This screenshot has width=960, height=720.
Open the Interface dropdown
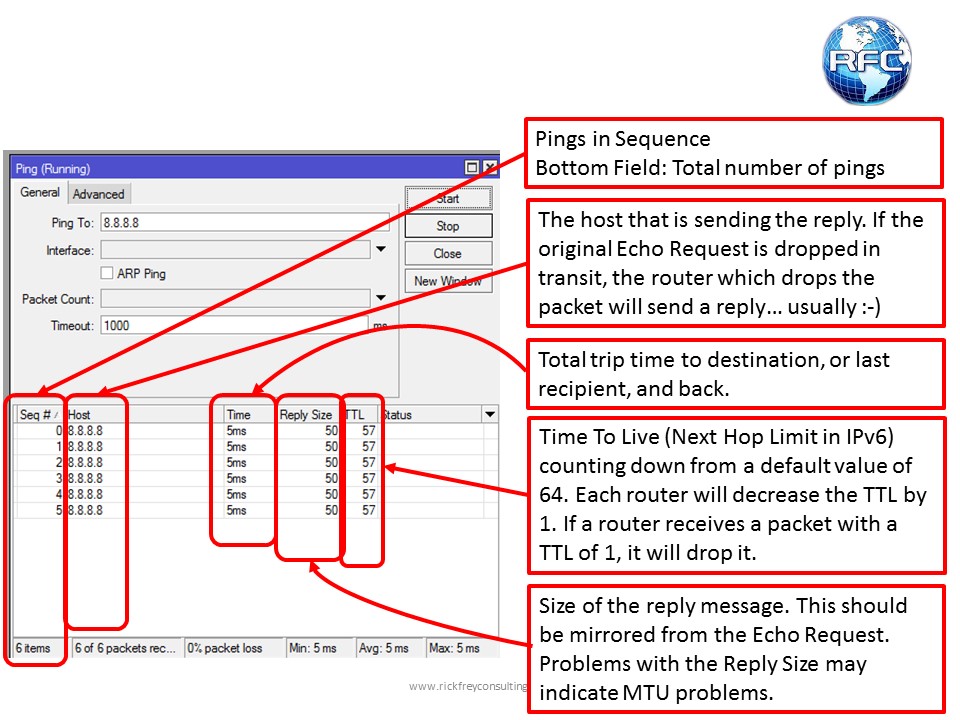380,250
